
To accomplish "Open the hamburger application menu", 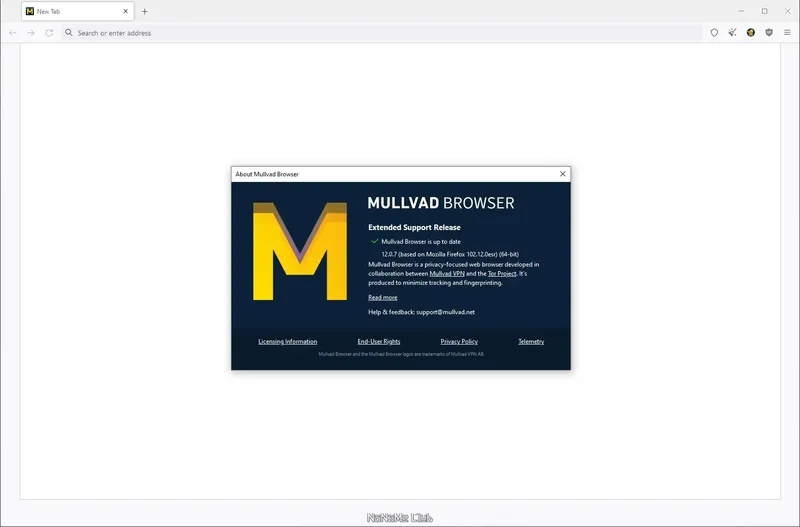I will (787, 33).
